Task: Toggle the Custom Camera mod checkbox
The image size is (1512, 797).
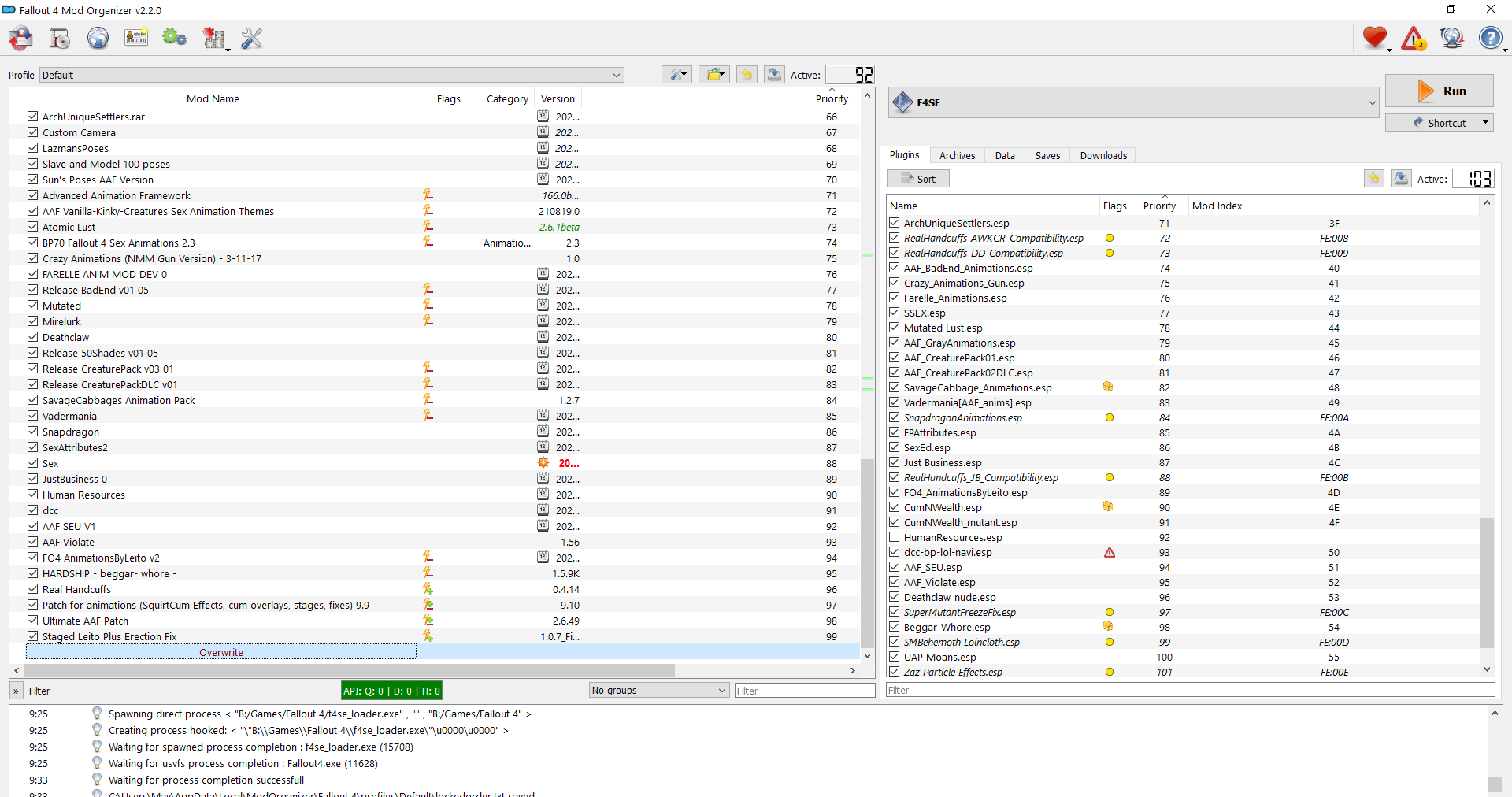Action: [x=32, y=132]
